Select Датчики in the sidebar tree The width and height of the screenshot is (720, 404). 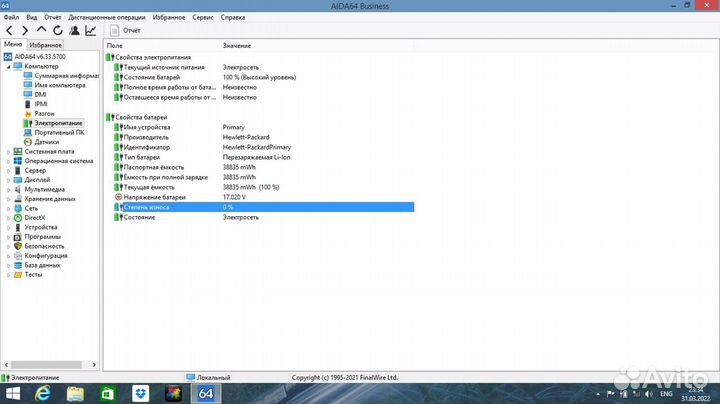pyautogui.click(x=46, y=142)
